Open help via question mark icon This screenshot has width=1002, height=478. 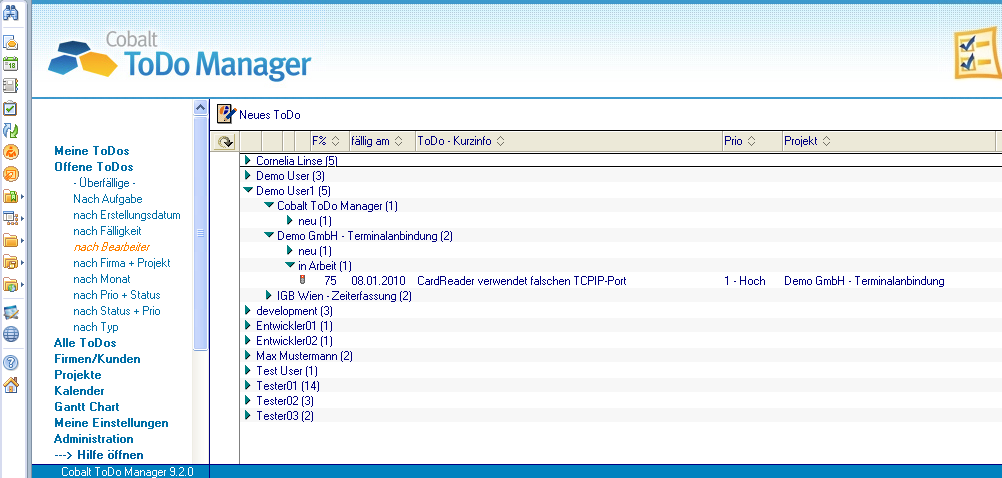11,363
